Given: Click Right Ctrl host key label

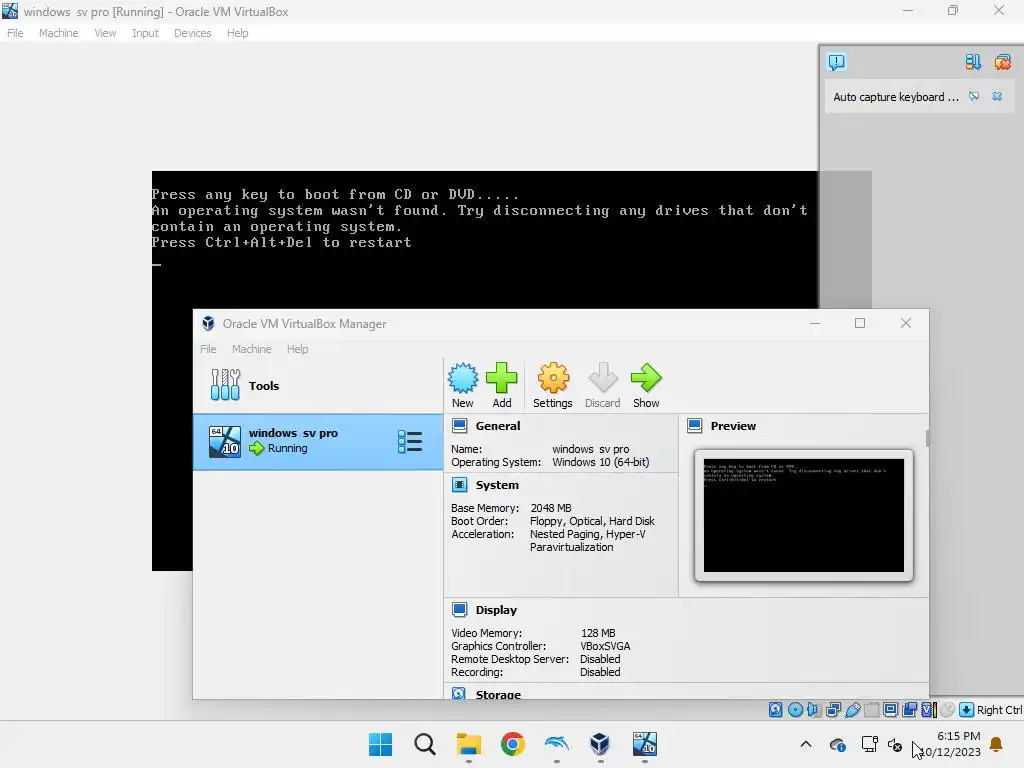Looking at the screenshot, I should click(x=999, y=710).
